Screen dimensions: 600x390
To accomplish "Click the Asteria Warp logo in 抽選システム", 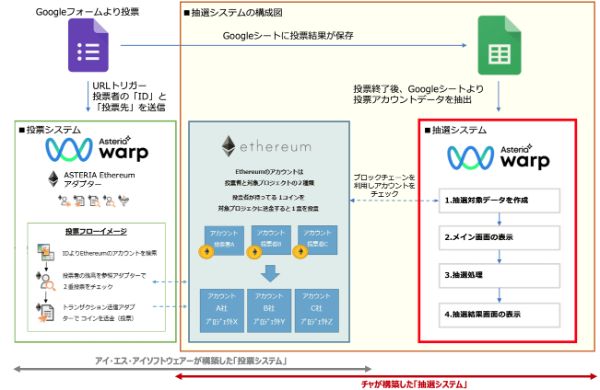I will (x=499, y=157).
